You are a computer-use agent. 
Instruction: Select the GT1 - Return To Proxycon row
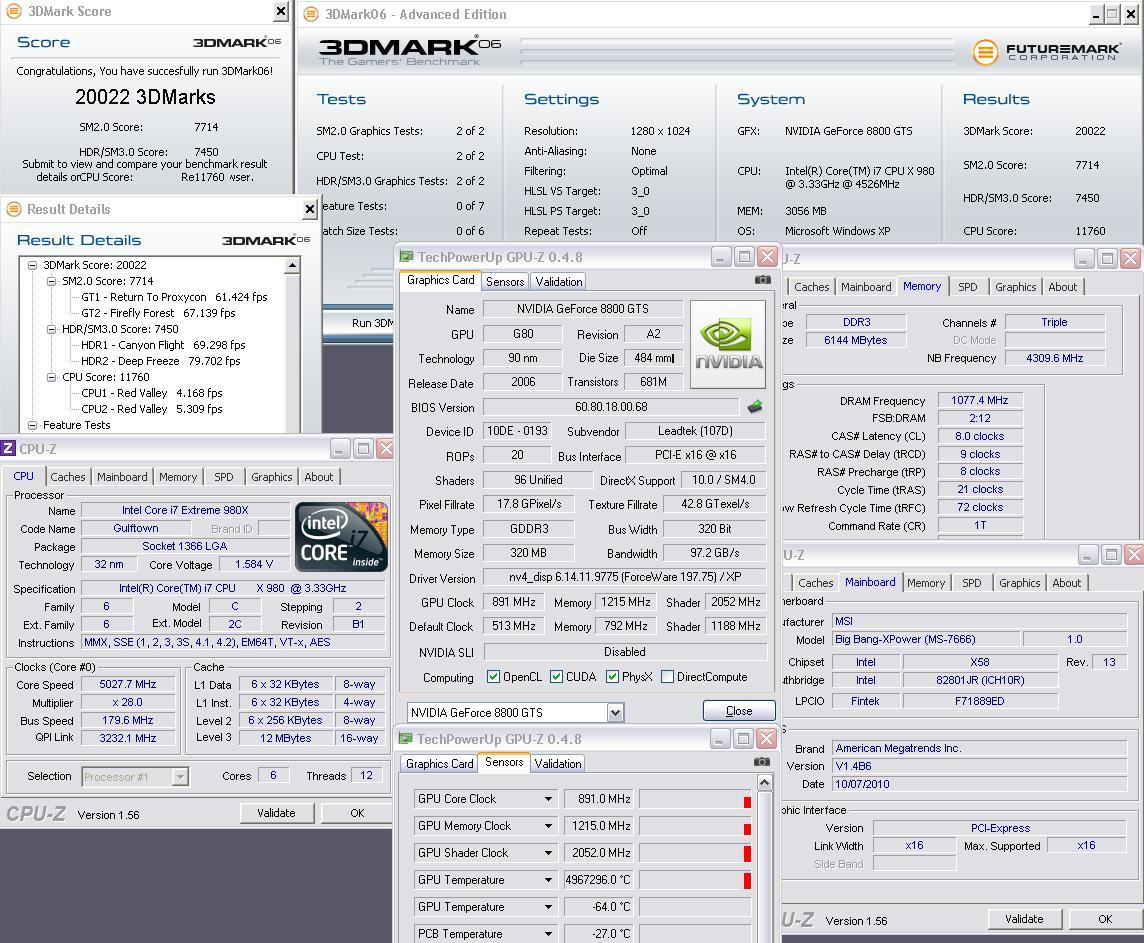[x=174, y=298]
